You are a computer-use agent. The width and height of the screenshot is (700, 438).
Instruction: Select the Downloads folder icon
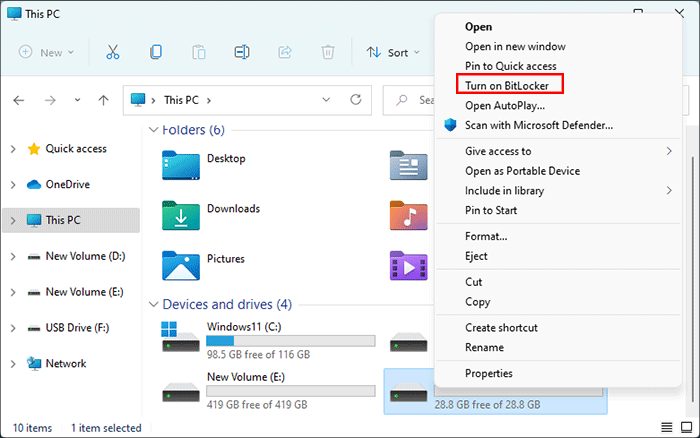pos(181,216)
